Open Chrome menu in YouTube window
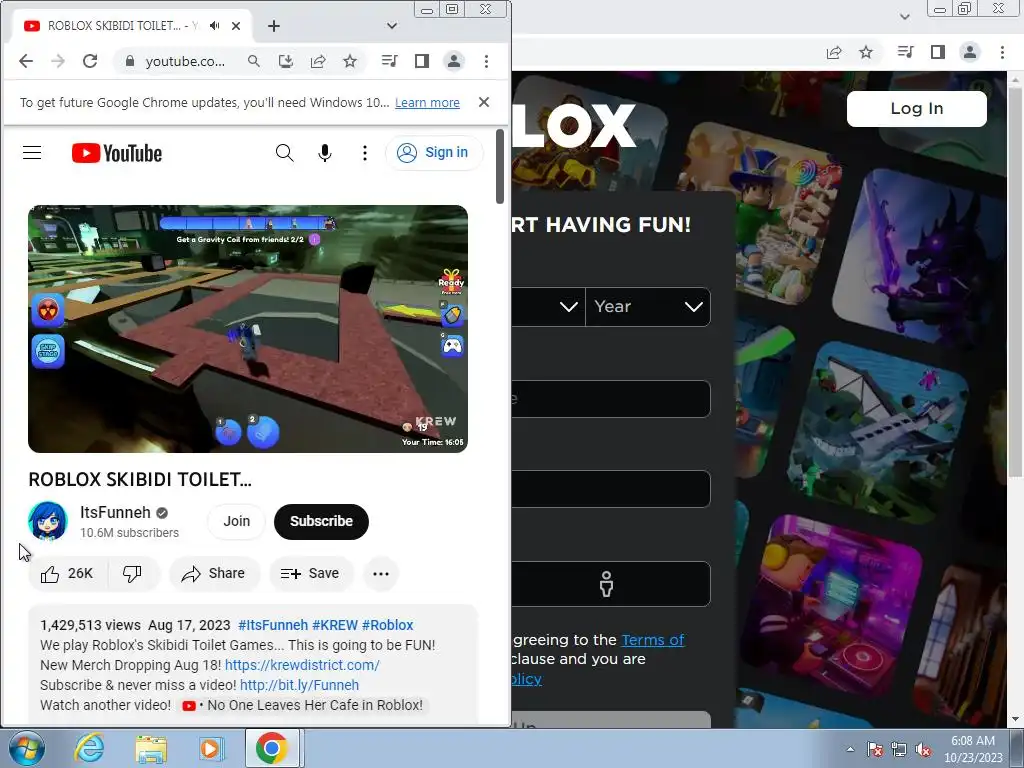Viewport: 1024px width, 768px height. (x=486, y=61)
